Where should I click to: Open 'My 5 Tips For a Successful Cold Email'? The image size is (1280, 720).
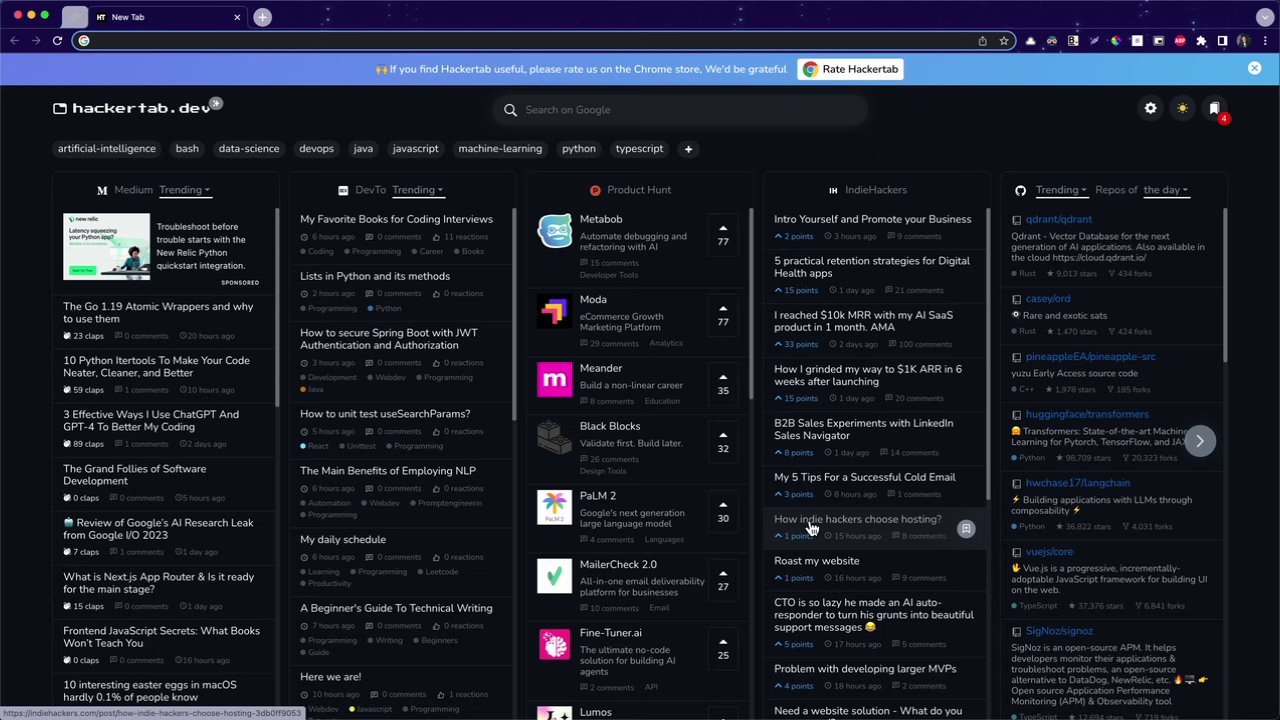[864, 477]
